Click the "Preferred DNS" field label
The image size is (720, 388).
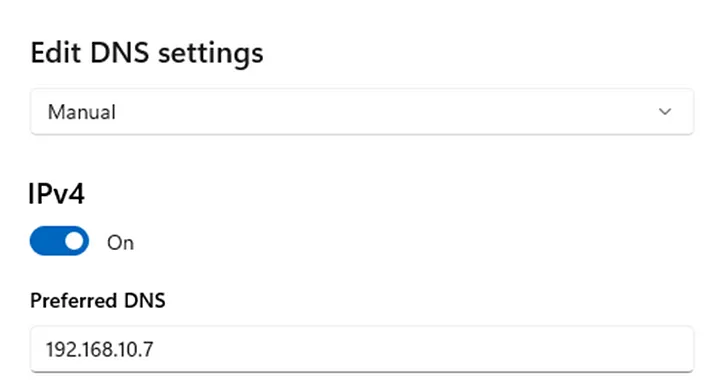click(97, 301)
